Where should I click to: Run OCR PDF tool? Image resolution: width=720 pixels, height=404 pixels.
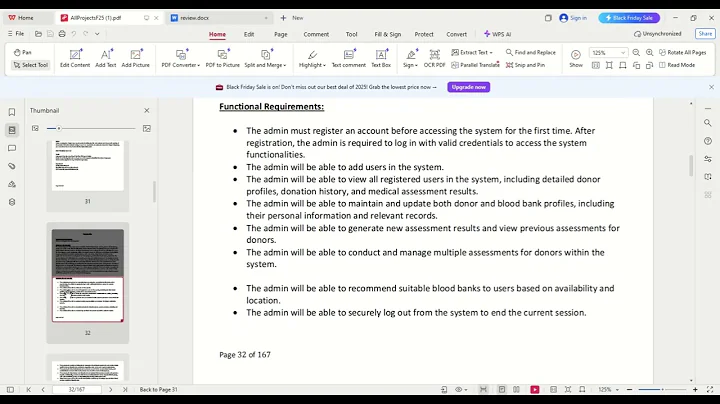[x=434, y=58]
